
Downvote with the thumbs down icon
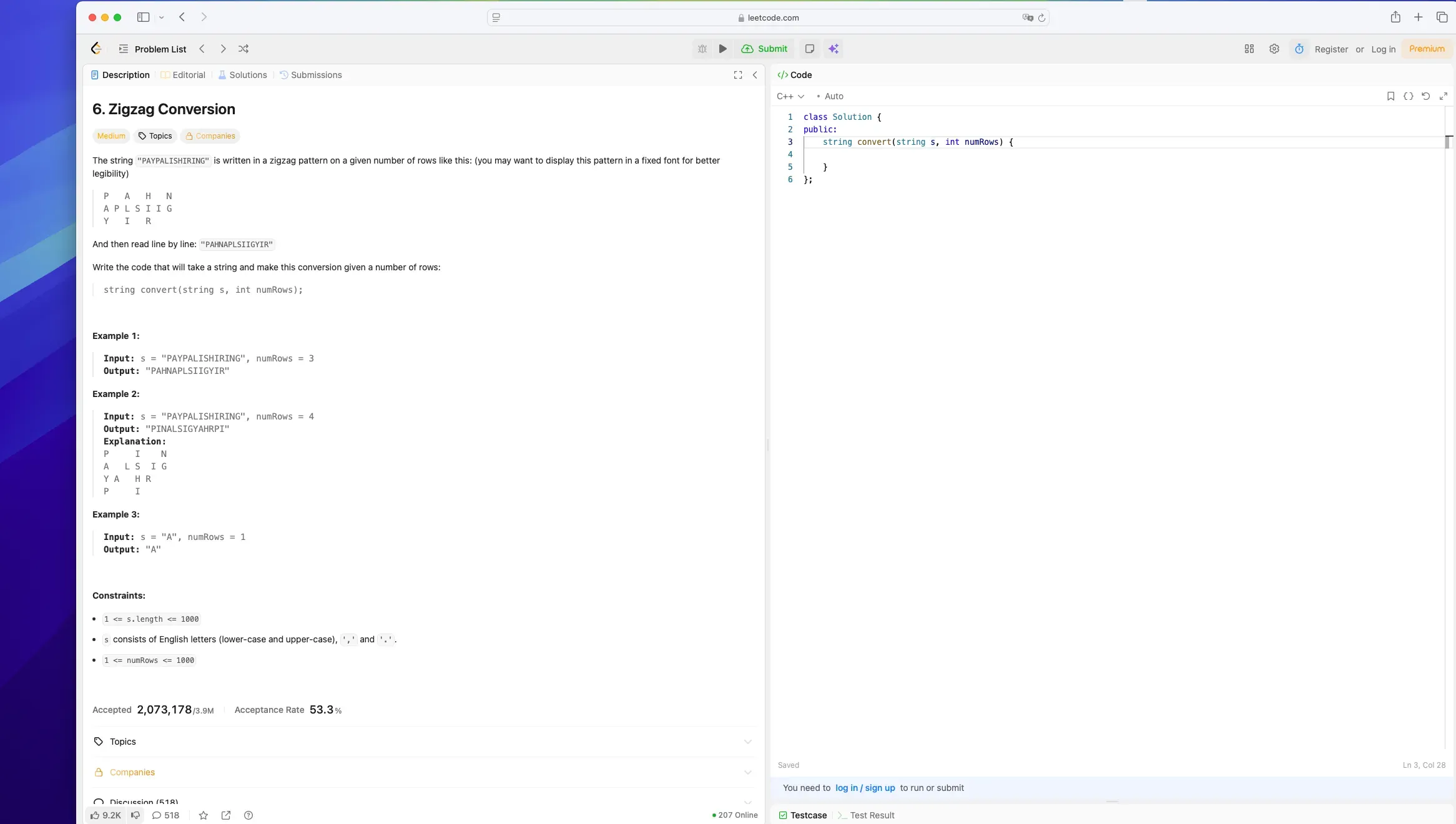tap(135, 815)
